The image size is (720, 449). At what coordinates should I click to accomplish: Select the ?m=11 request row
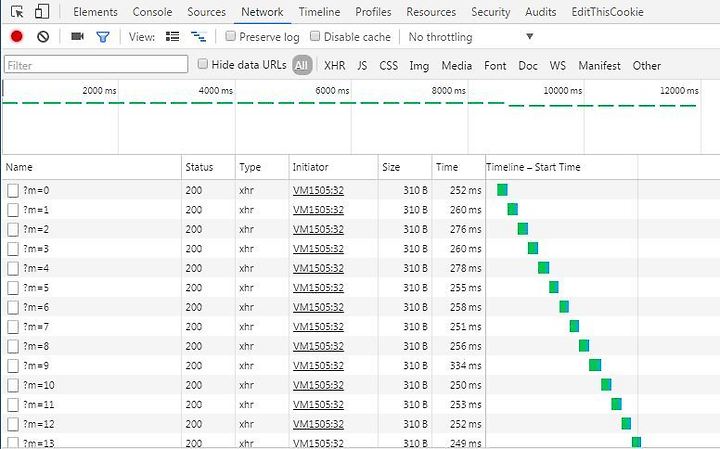click(x=360, y=404)
